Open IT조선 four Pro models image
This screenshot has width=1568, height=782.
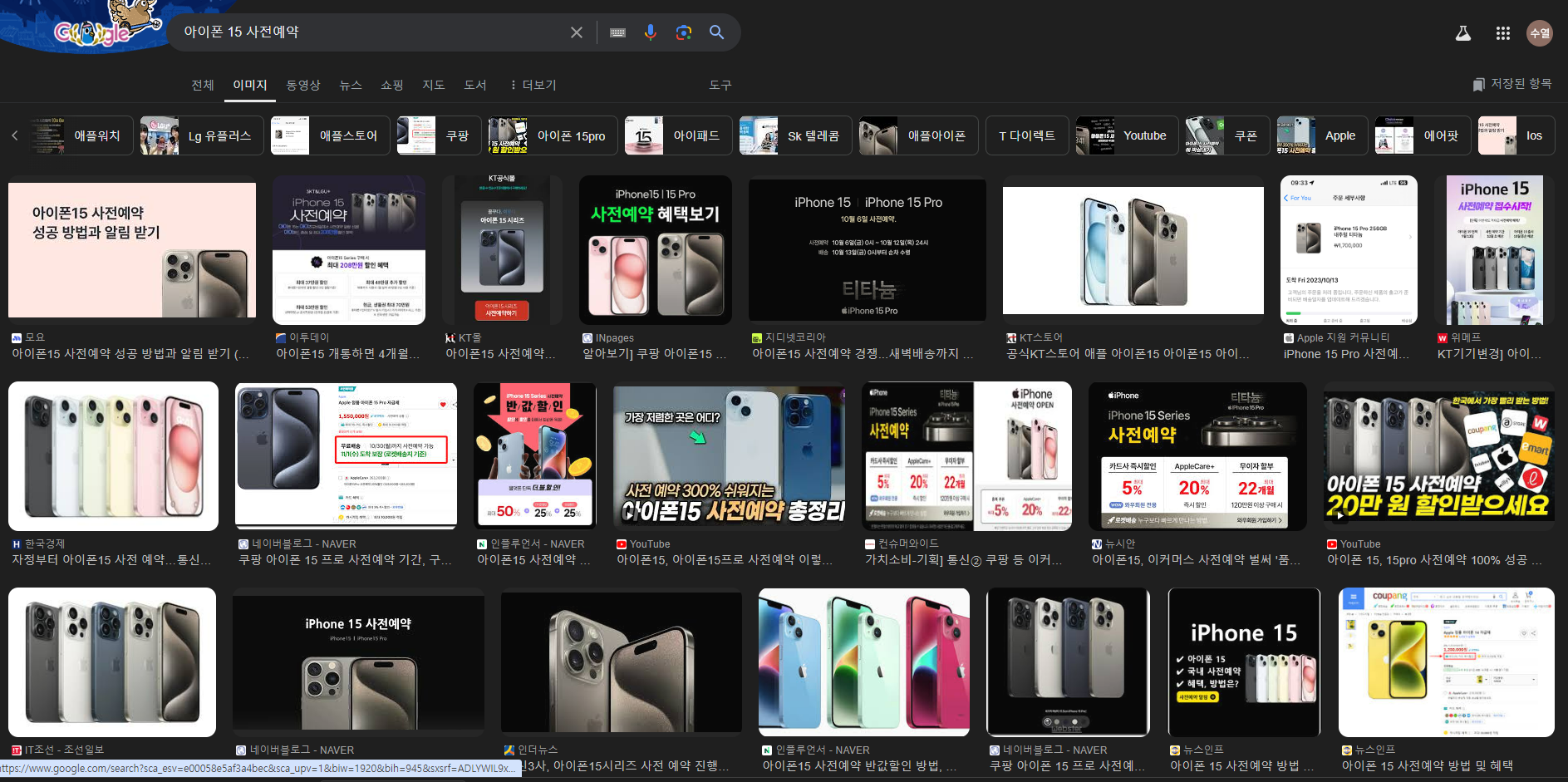[112, 662]
